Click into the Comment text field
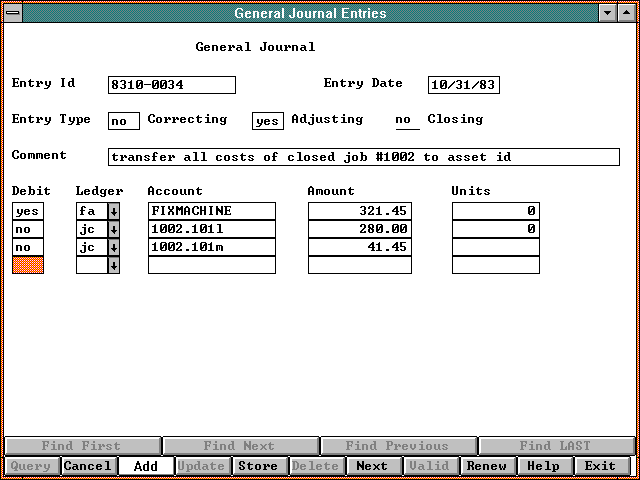Screen dimensions: 640x480 point(363,157)
